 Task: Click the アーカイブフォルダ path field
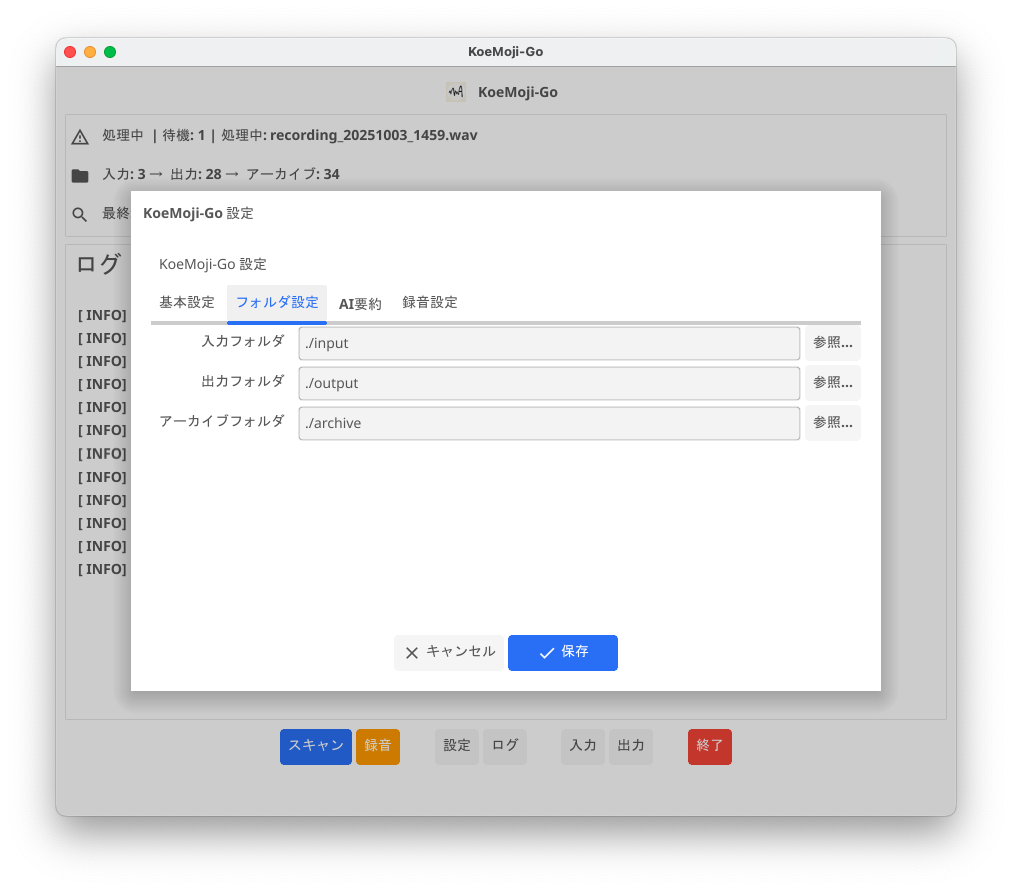(549, 423)
